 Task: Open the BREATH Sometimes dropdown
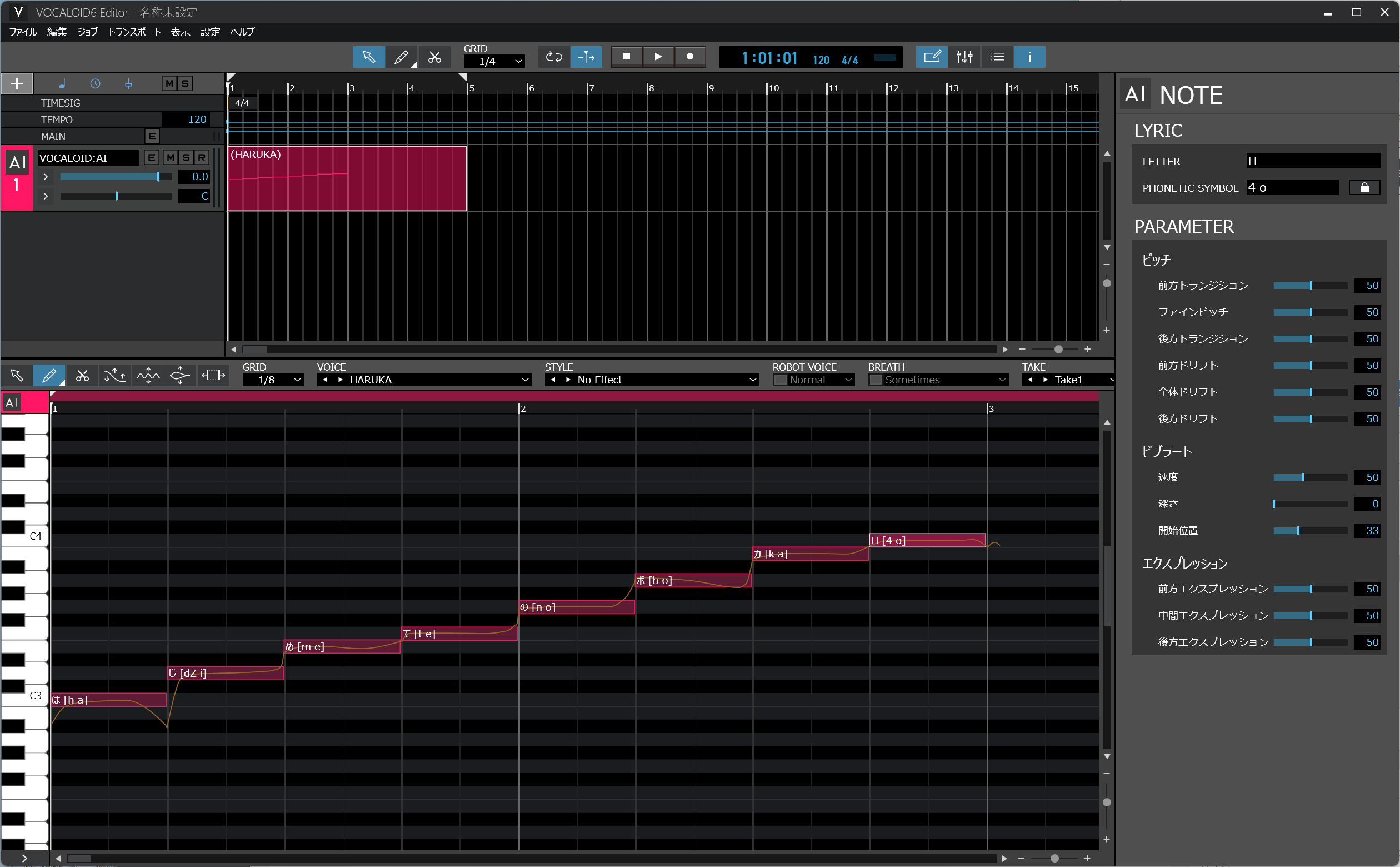tap(945, 380)
